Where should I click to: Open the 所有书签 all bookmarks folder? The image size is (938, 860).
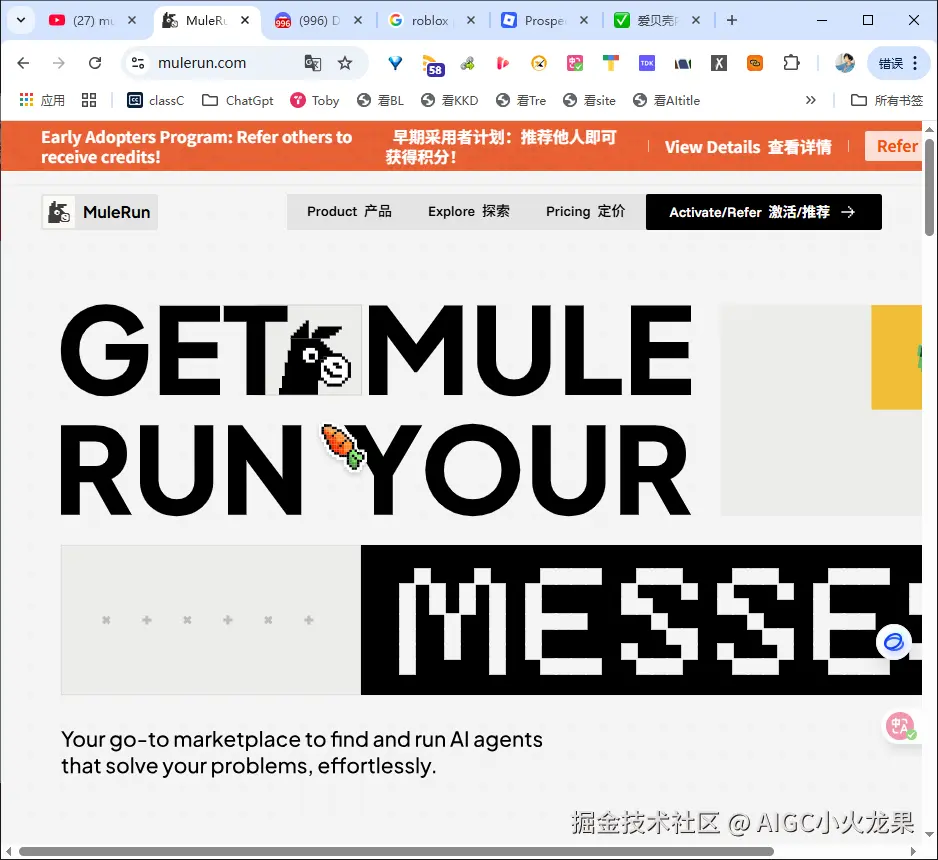887,100
